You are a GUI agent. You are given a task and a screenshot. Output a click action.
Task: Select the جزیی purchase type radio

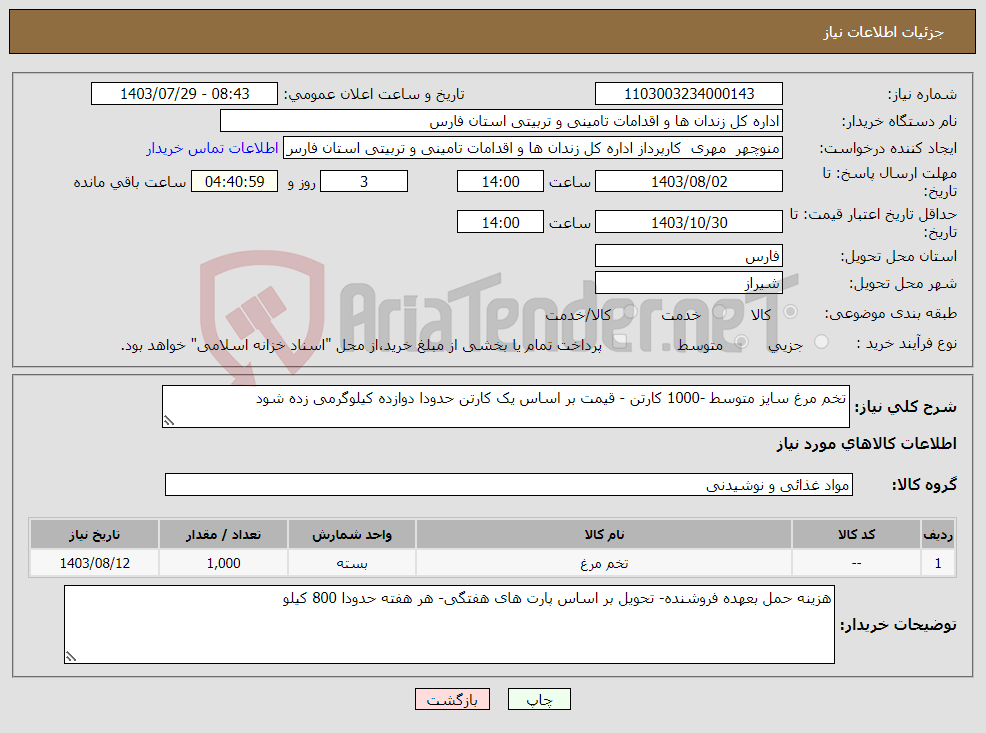click(x=821, y=341)
